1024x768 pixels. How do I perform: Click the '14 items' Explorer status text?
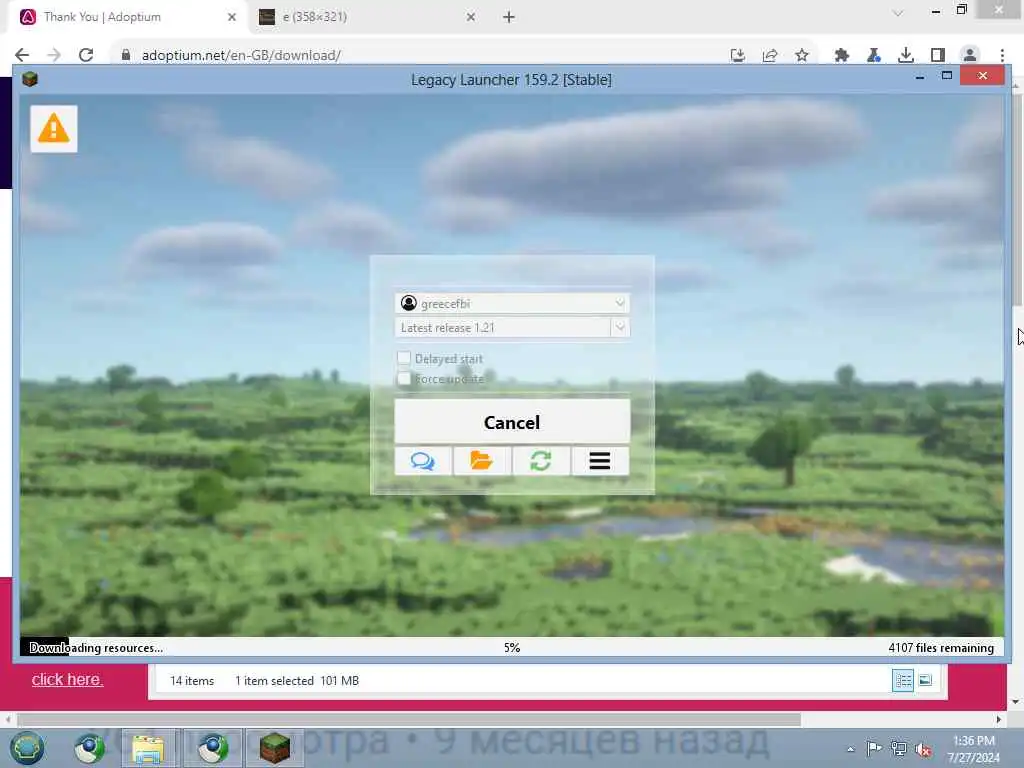click(192, 680)
